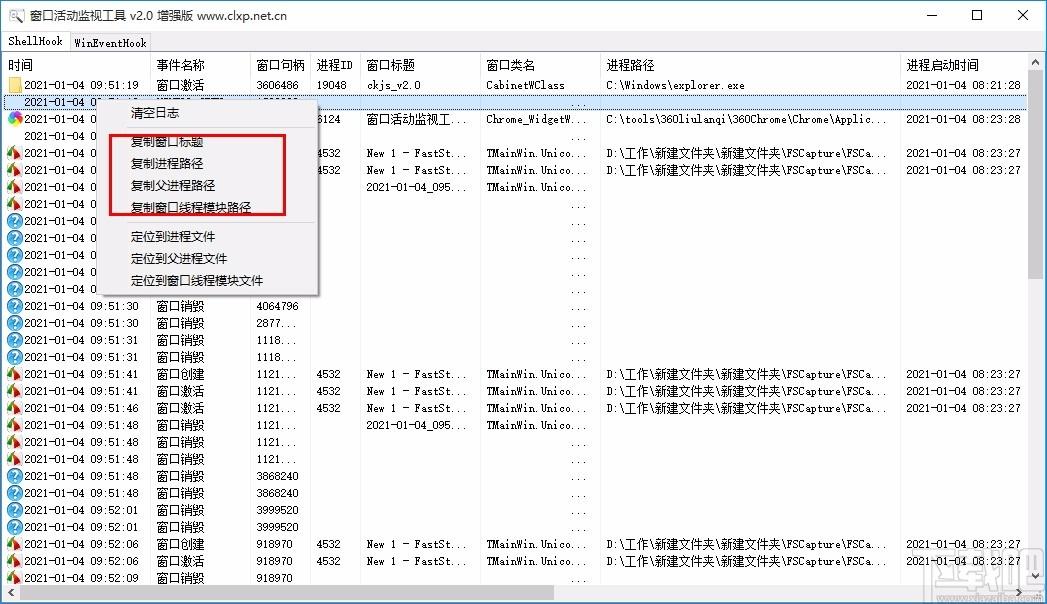Click the horizontal scrollbar thumb
1047x604 pixels.
(286, 592)
